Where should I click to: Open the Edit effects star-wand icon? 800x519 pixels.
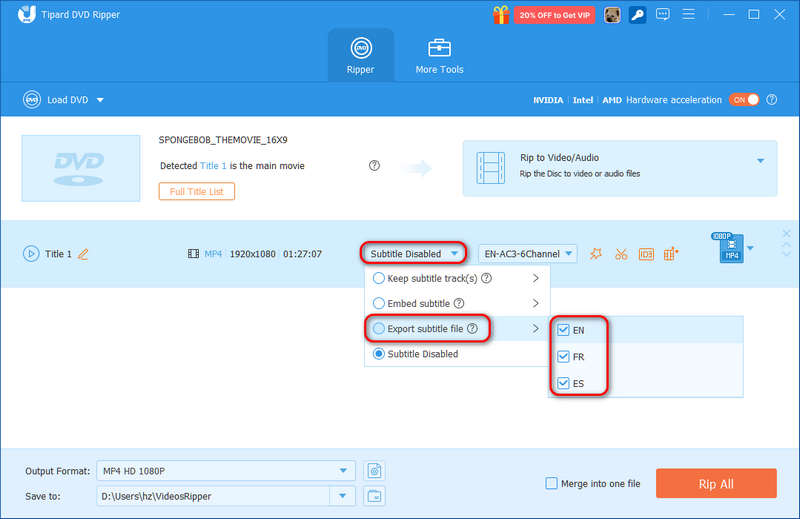point(595,254)
